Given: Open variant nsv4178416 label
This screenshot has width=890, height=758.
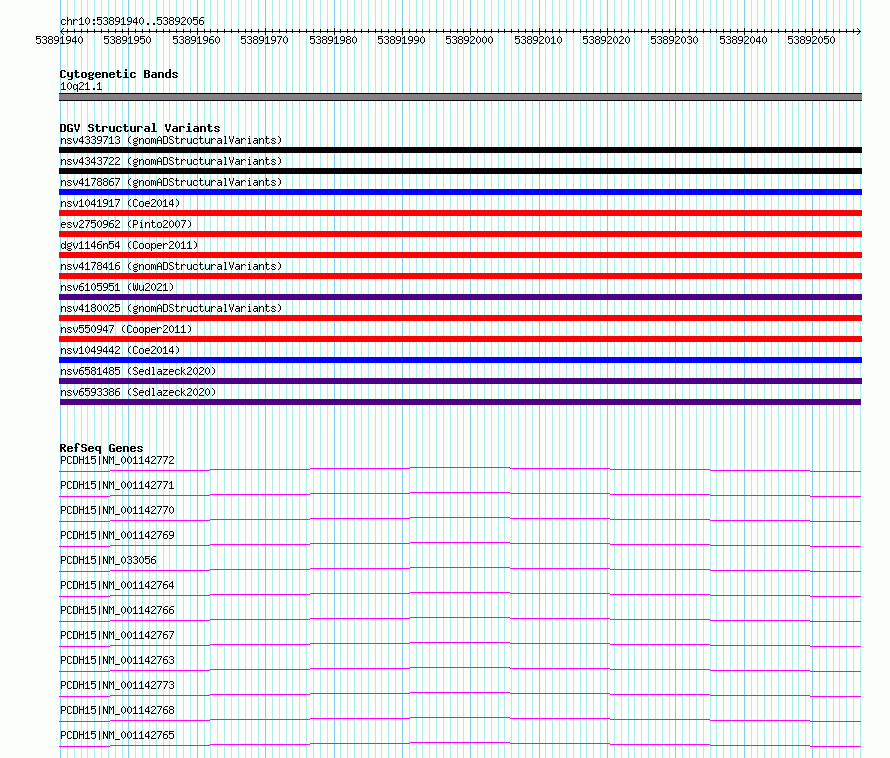Looking at the screenshot, I should 171,266.
